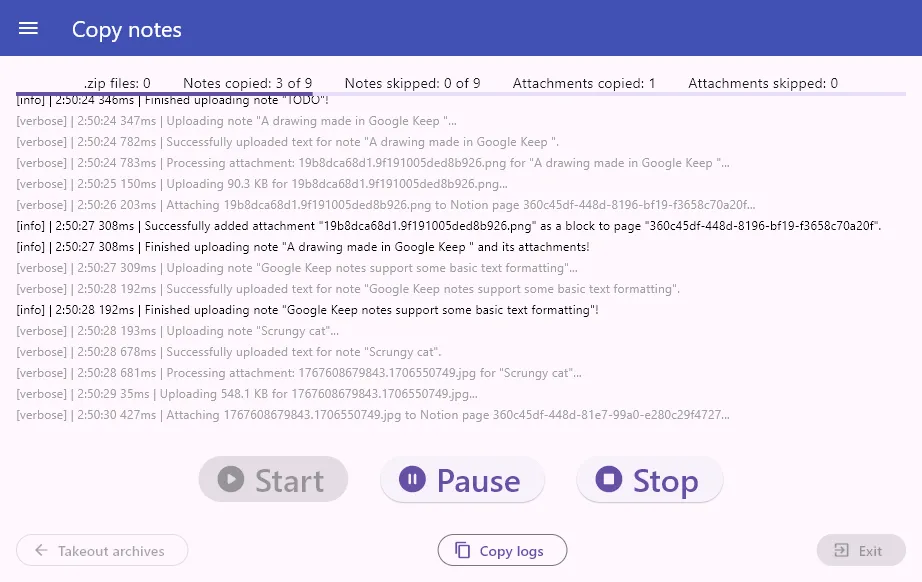Viewport: 922px width, 582px height.
Task: Open the hamburger navigation menu
Action: pyautogui.click(x=28, y=29)
